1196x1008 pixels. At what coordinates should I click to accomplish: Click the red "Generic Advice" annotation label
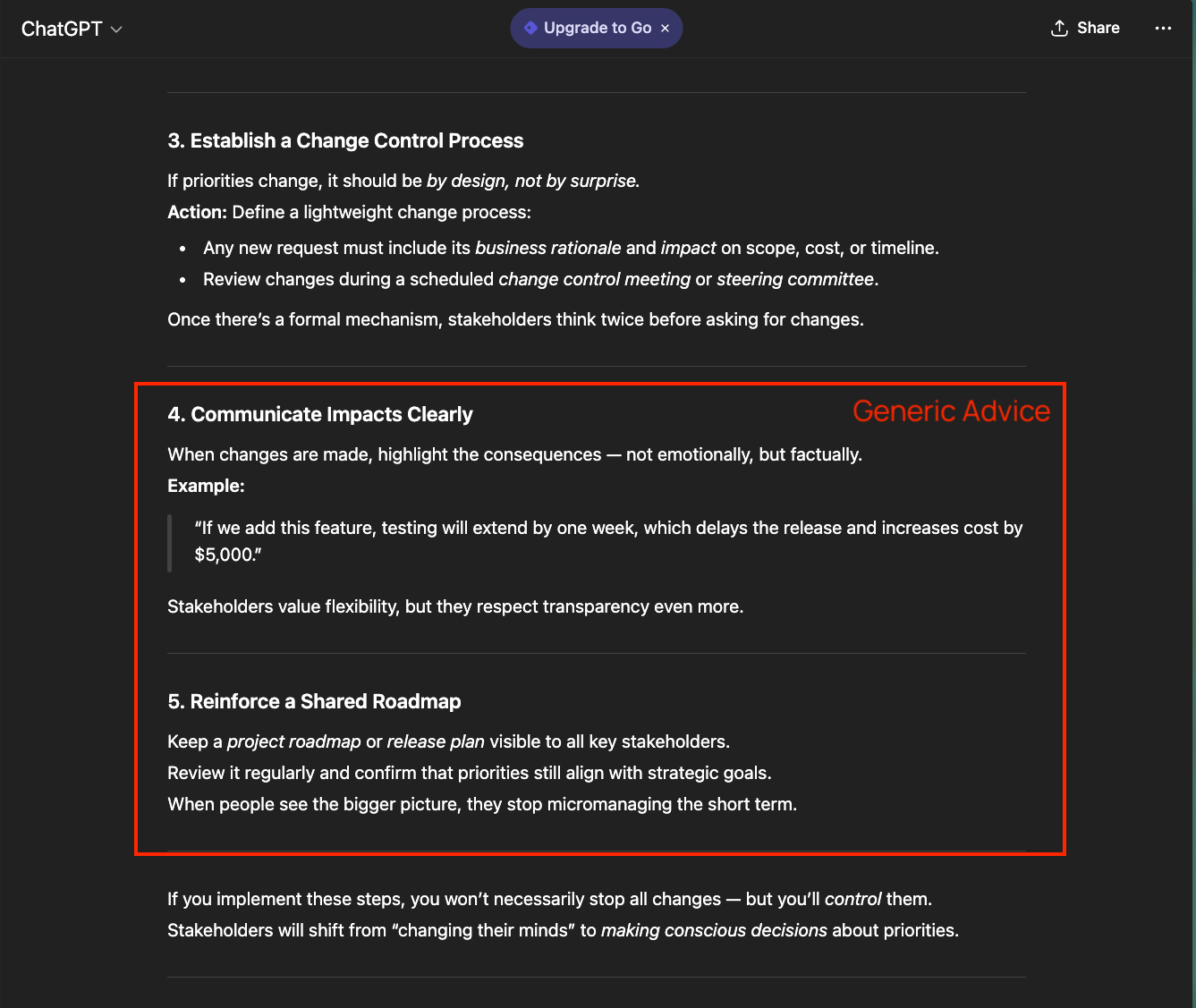point(951,411)
